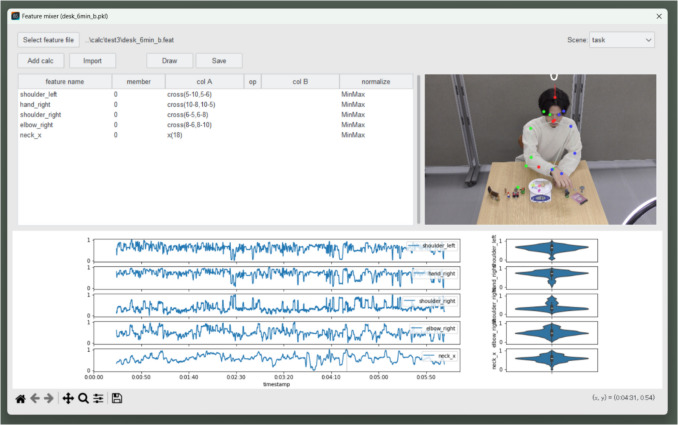Close the Feature mixer window
The width and height of the screenshot is (678, 425).
coord(659,16)
